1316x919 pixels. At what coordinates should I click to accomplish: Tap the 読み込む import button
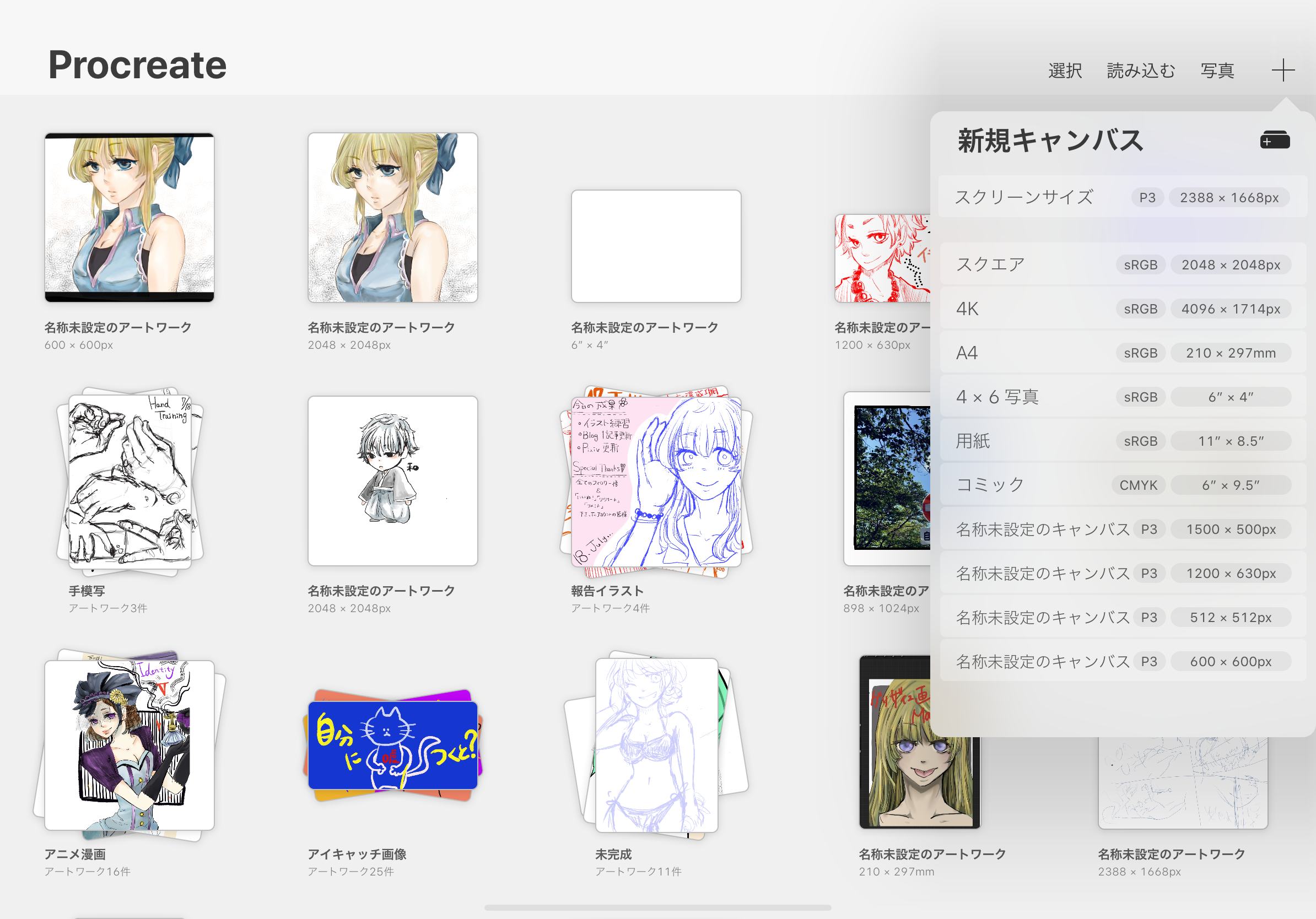[x=1141, y=71]
